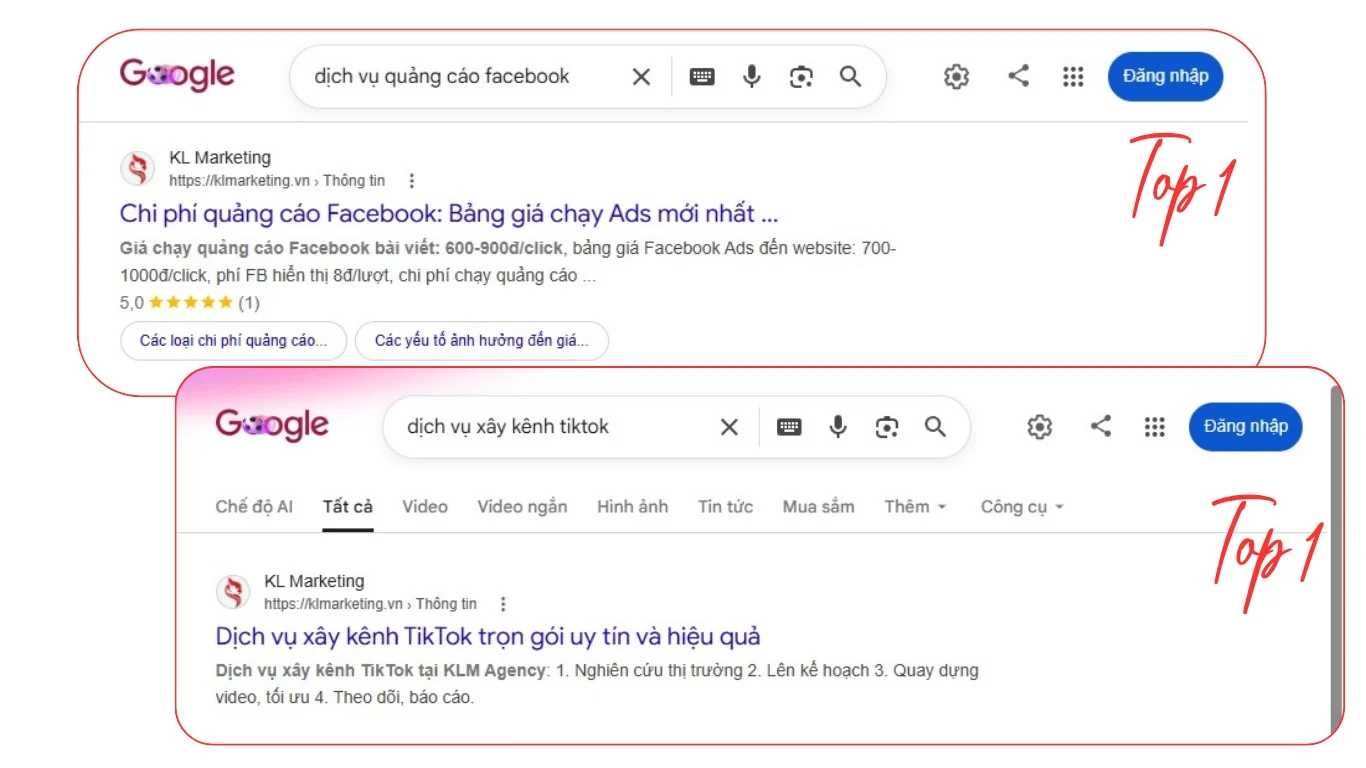Open 'Dịch vụ xây kênh TikTok trọn gói' link
1366x768 pixels.
(x=488, y=636)
